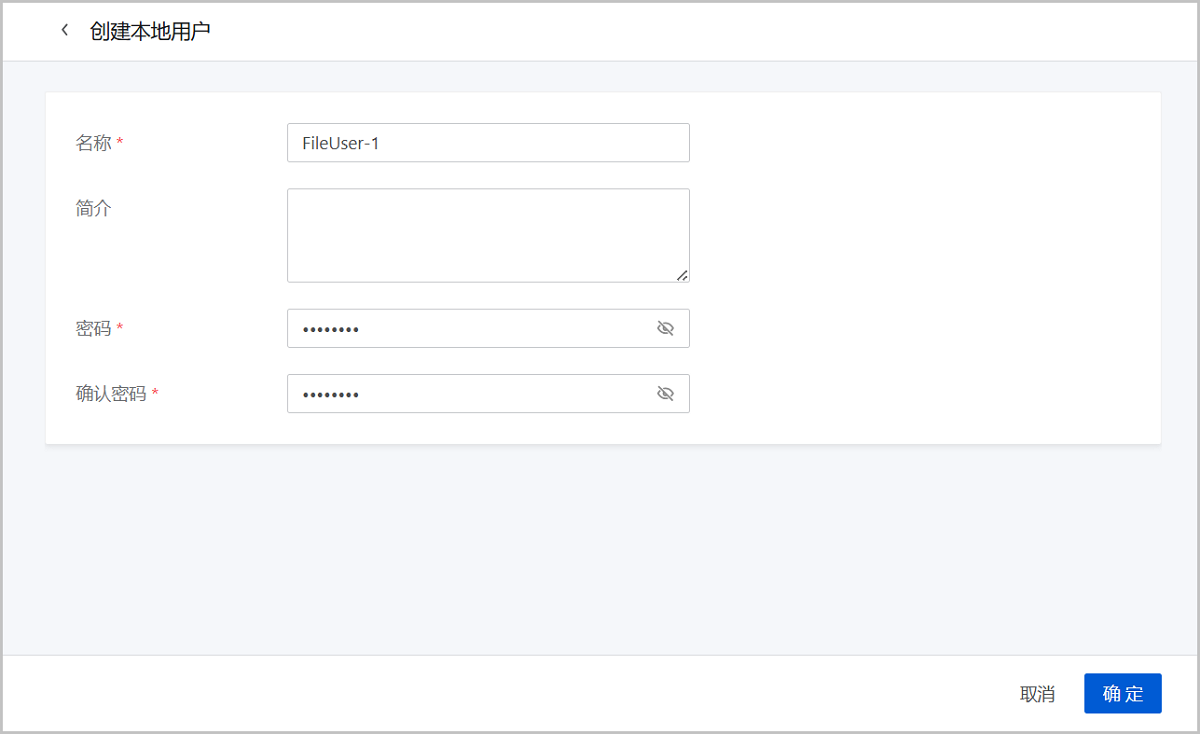Click the red asterisk beside 名称
Viewport: 1200px width, 734px height.
120,143
